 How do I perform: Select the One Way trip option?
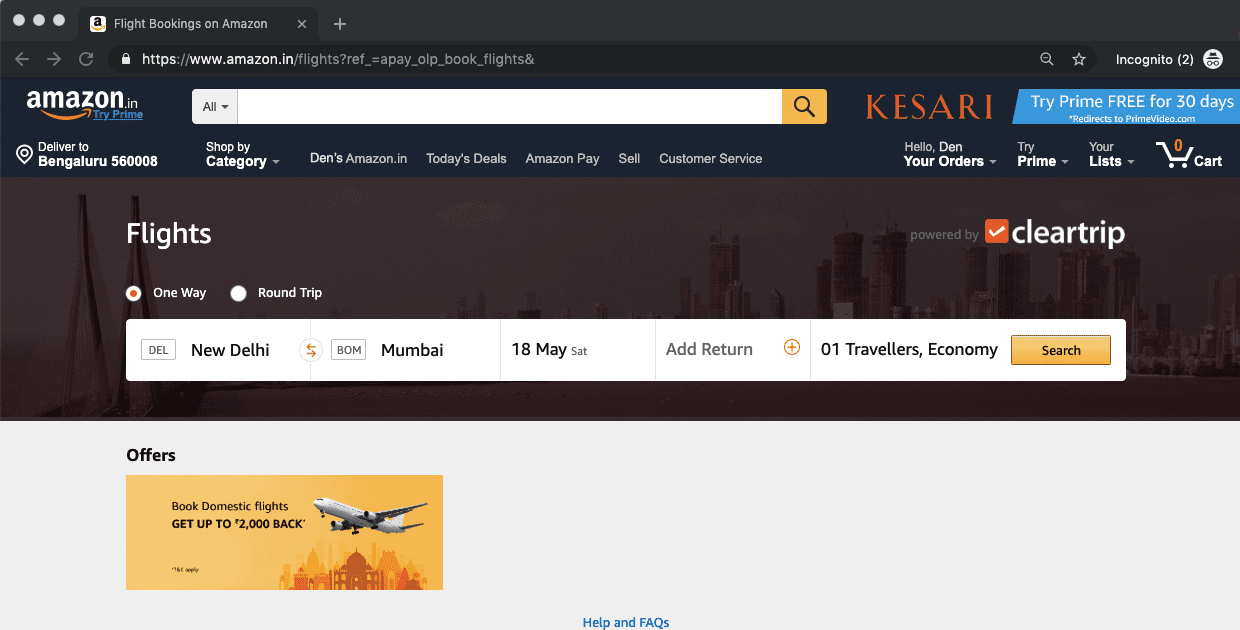[x=133, y=293]
